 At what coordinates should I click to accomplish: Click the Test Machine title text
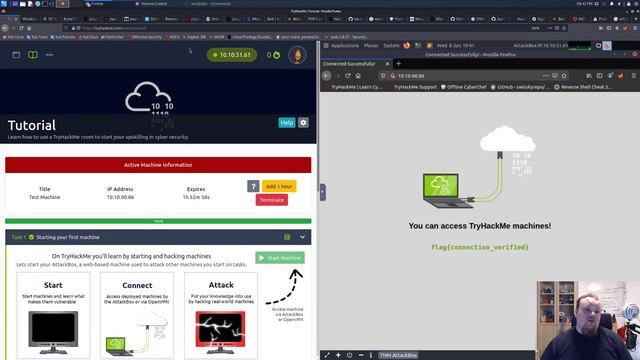point(44,197)
